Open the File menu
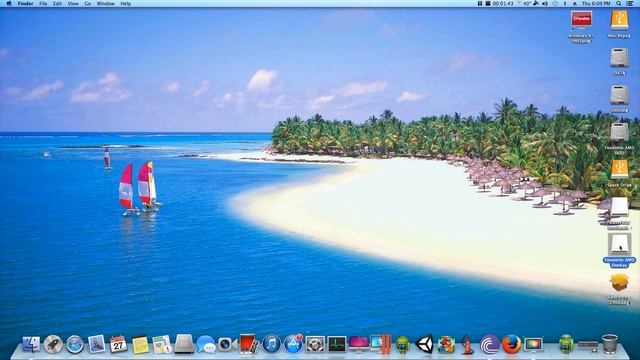The image size is (640, 360). coord(43,3)
